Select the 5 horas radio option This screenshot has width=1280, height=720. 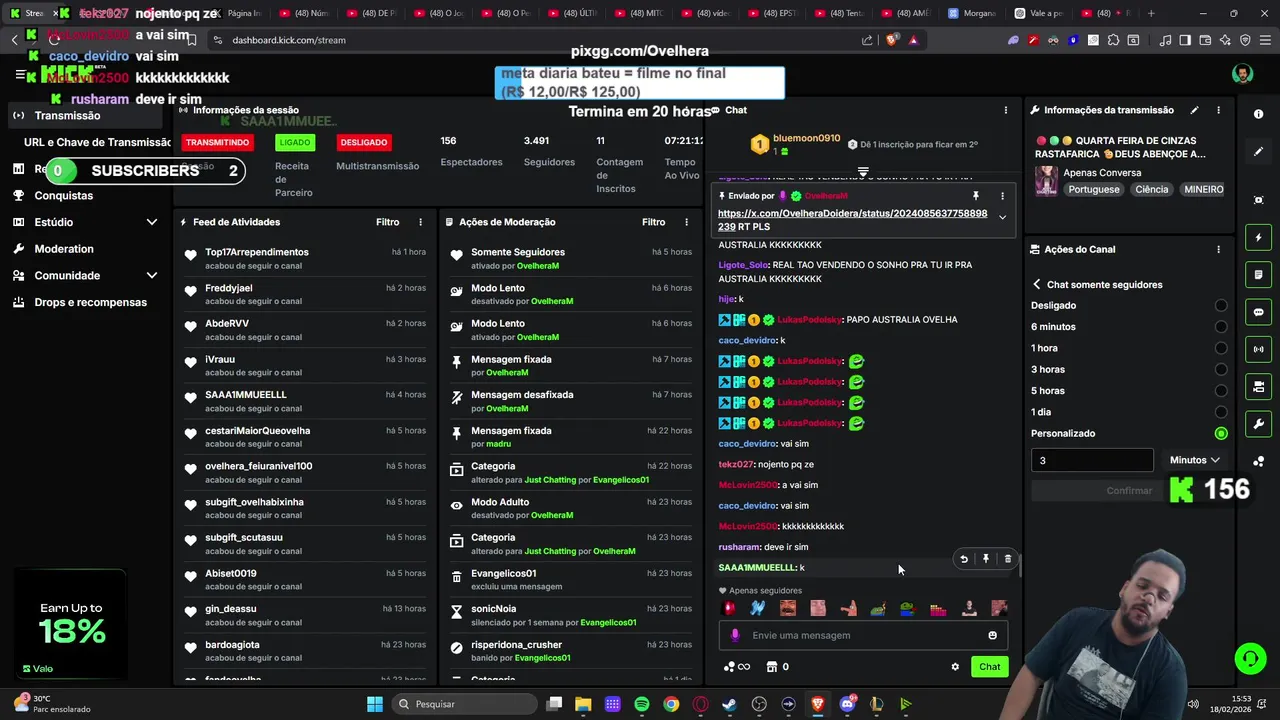coord(1221,391)
